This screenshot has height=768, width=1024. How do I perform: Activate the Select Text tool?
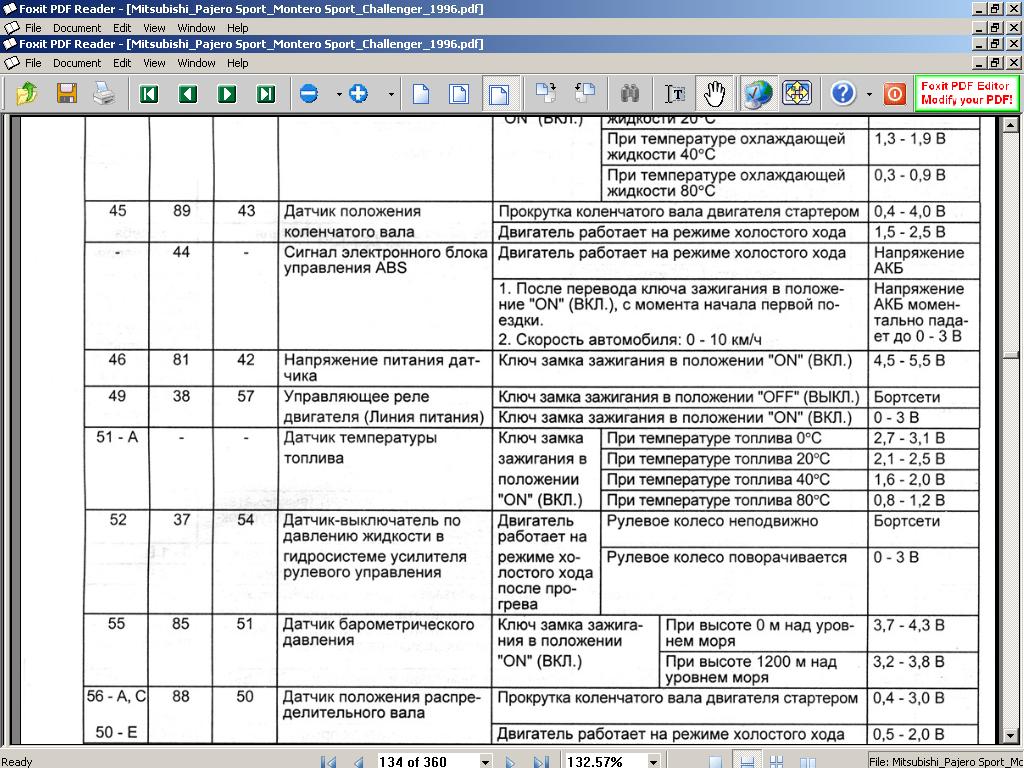click(x=675, y=94)
